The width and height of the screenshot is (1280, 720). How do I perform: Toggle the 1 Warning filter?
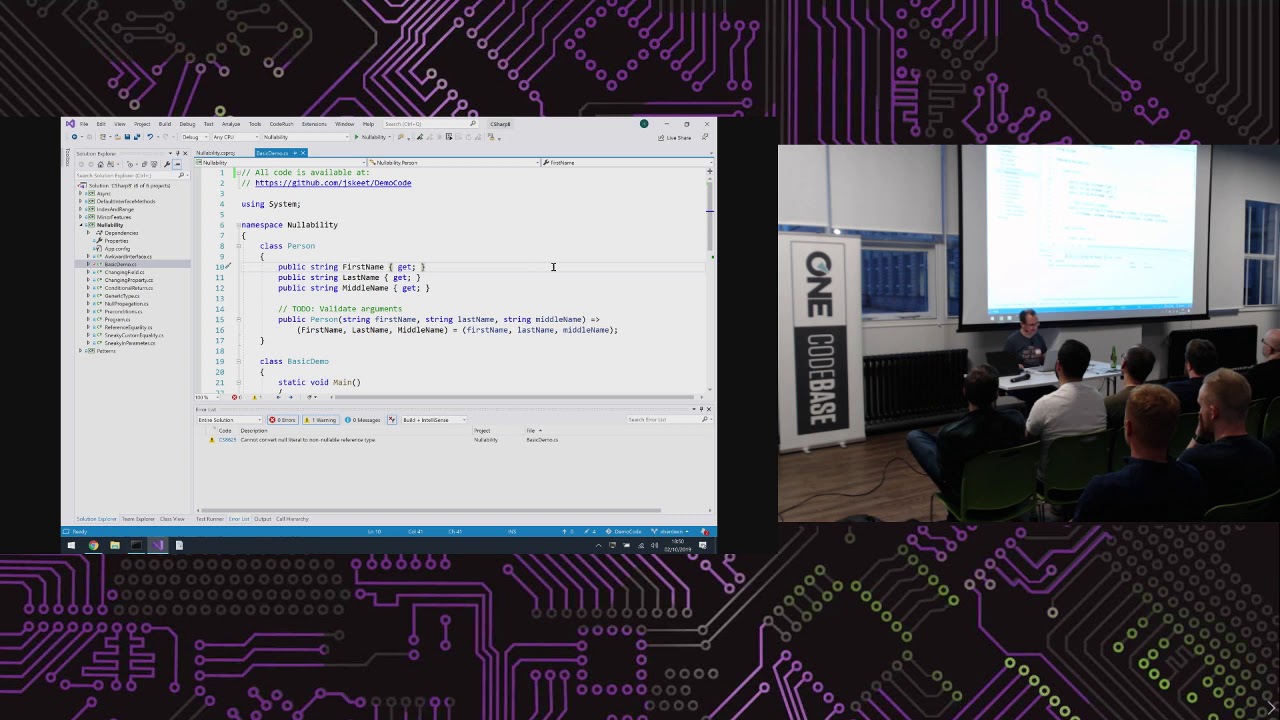pyautogui.click(x=320, y=420)
